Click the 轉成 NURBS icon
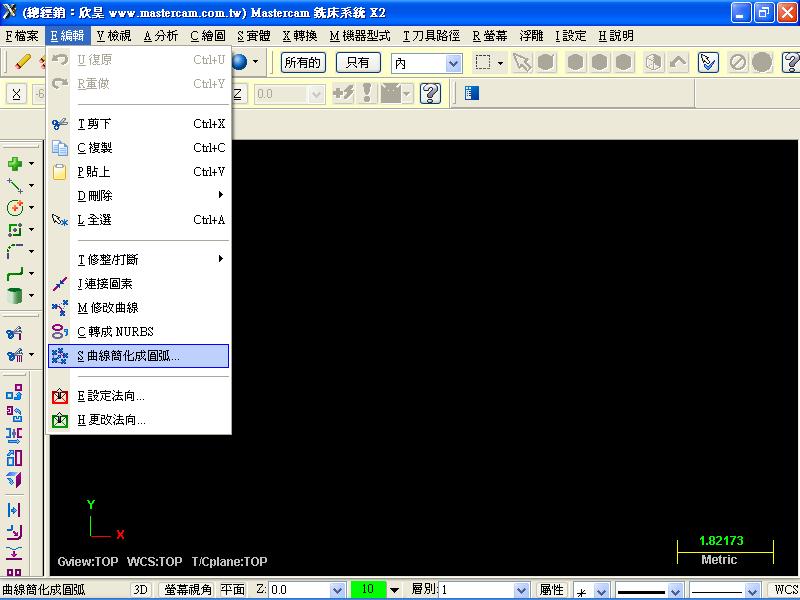This screenshot has width=800, height=600. [60, 332]
